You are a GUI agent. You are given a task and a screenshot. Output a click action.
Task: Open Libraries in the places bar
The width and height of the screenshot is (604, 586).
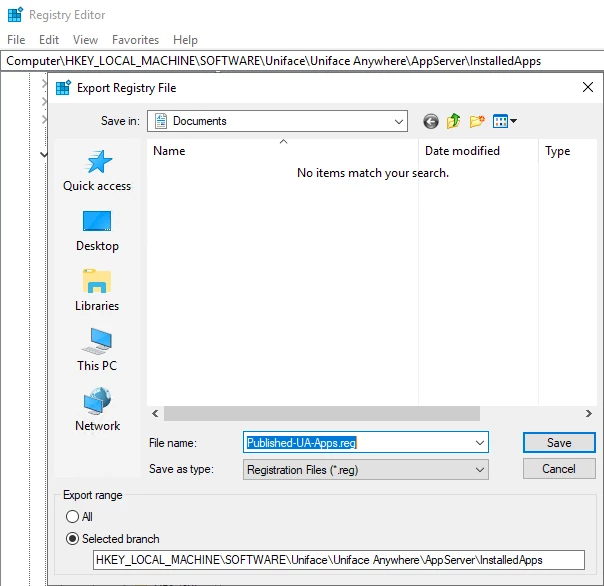coord(97,290)
